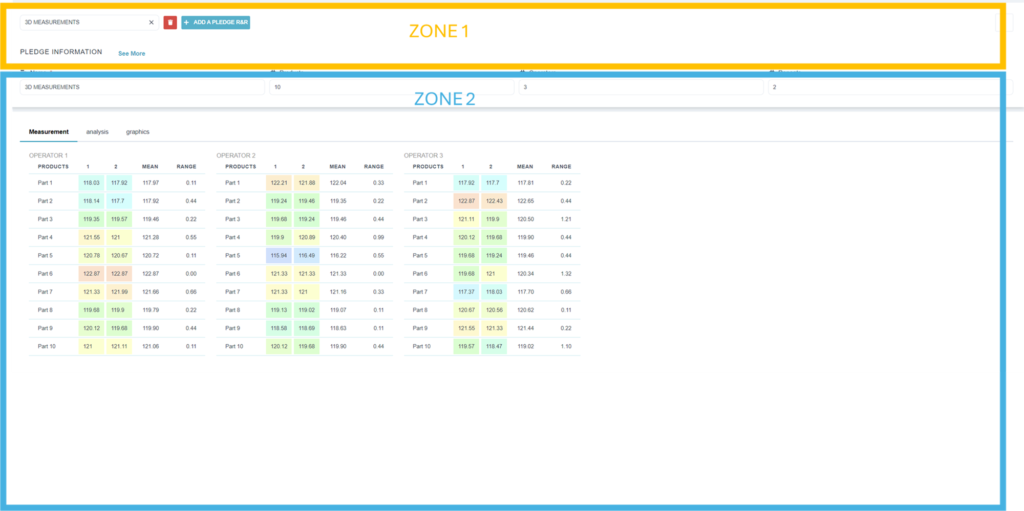The width and height of the screenshot is (1024, 511).
Task: Select Operator 2 Part 2 trial 2 cell 119.46
Action: (x=306, y=201)
